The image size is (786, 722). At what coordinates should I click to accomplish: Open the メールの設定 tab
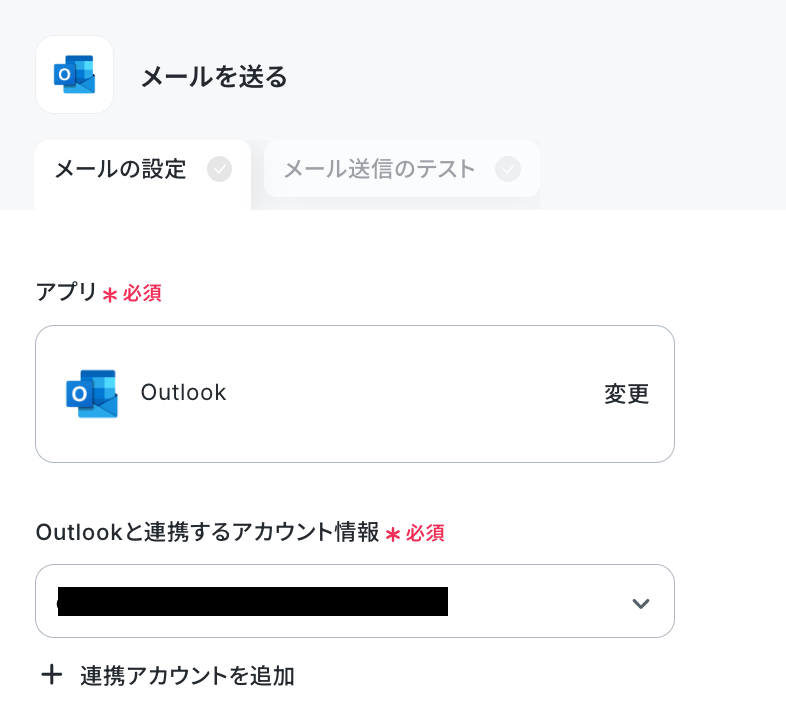[143, 174]
